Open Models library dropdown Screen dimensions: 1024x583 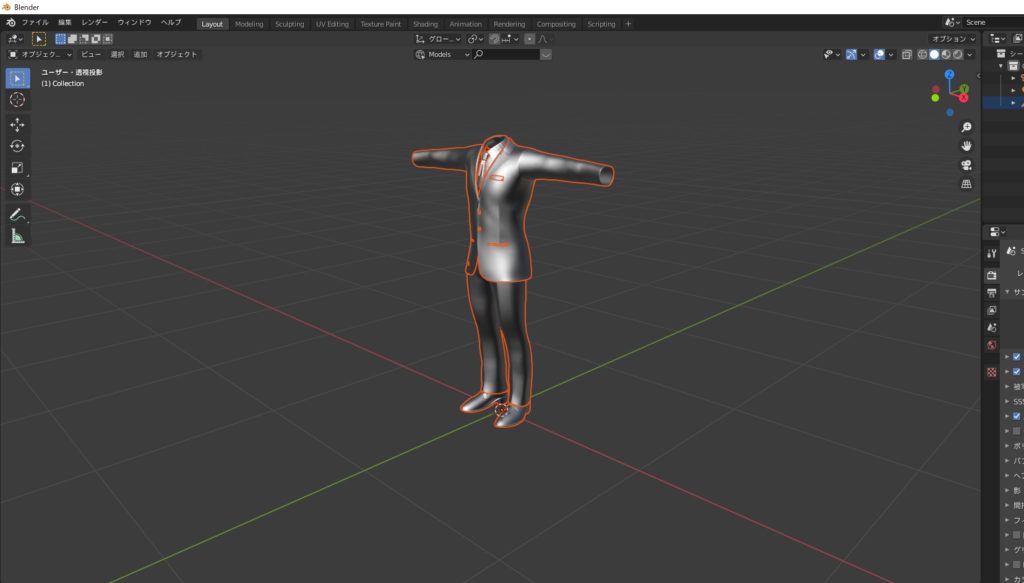click(442, 55)
